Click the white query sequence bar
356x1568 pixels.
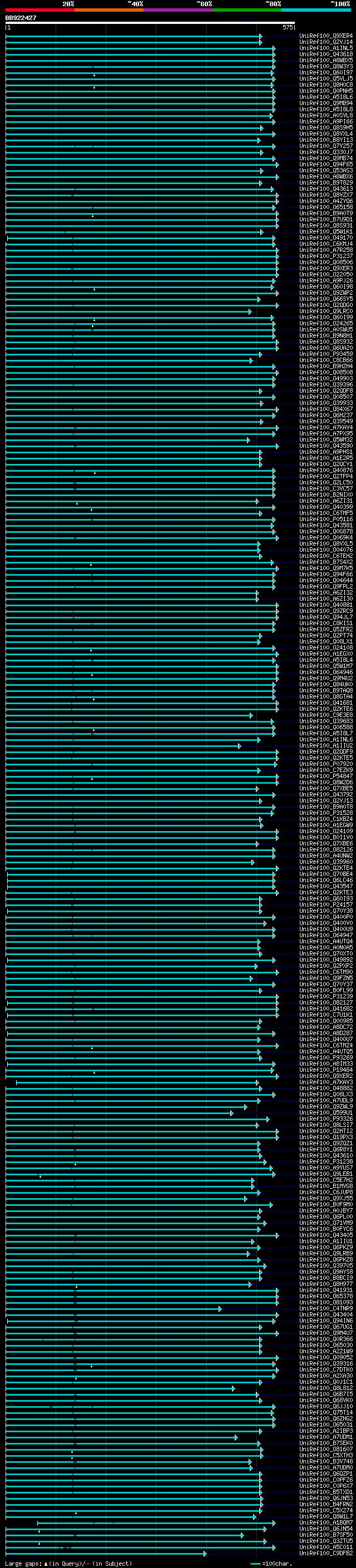click(150, 22)
